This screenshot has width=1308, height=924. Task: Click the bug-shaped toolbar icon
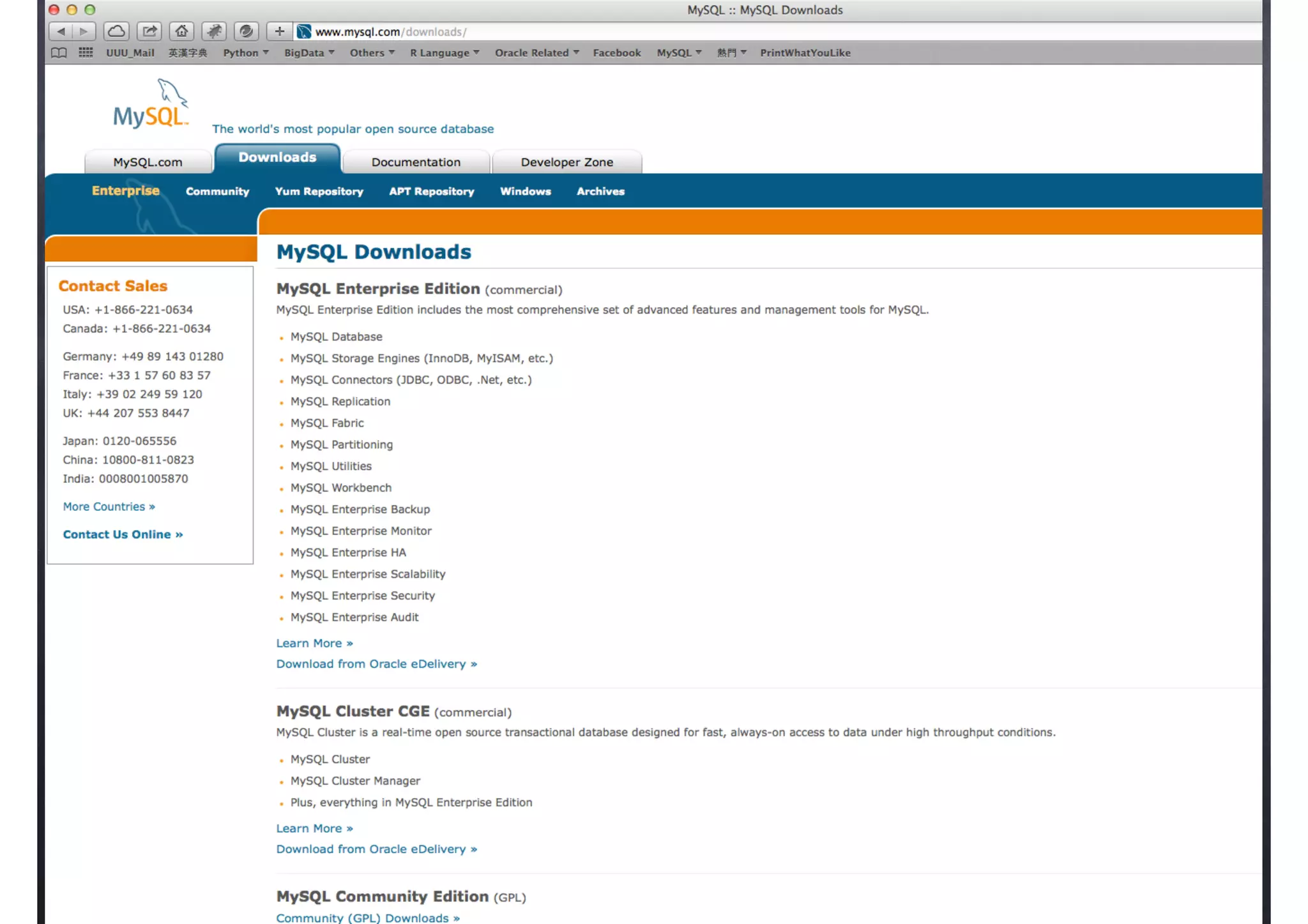[x=215, y=31]
